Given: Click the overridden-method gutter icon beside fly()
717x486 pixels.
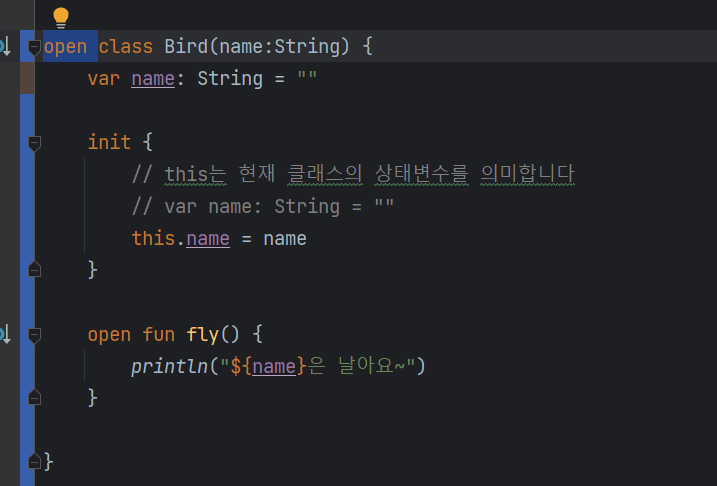Looking at the screenshot, I should pos(5,335).
